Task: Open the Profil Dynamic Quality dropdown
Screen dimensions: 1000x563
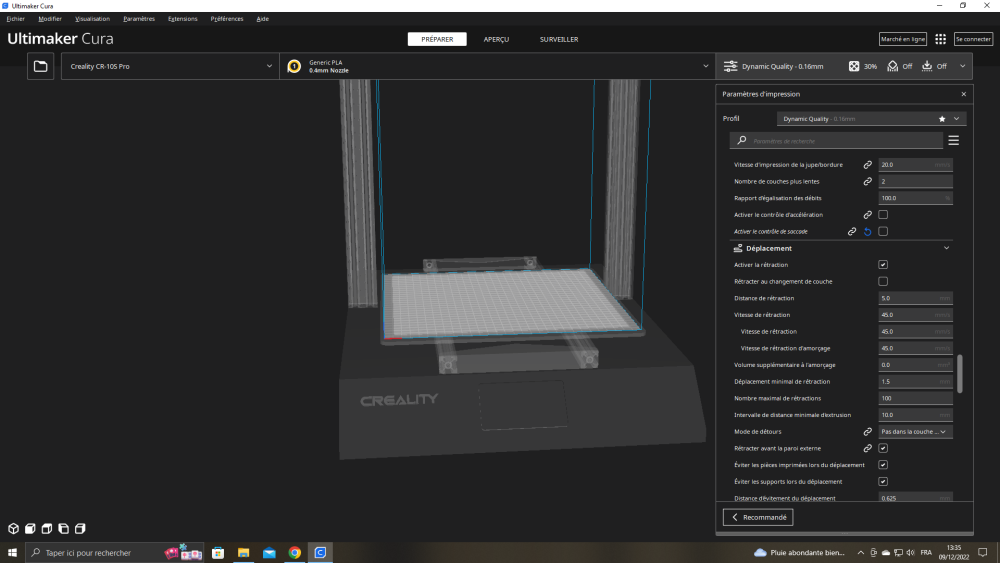Action: pos(871,119)
